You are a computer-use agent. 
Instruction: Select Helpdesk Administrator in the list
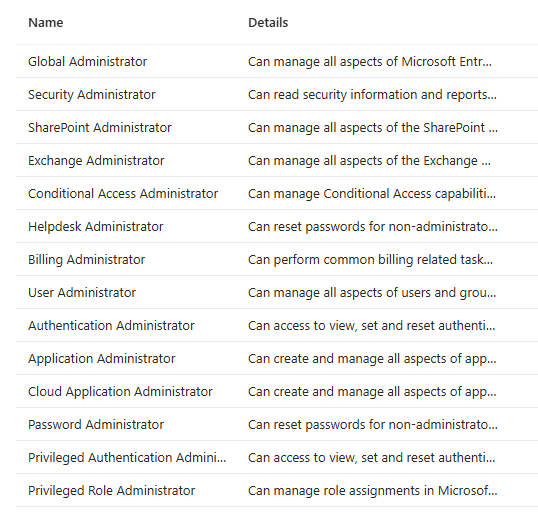pos(96,226)
